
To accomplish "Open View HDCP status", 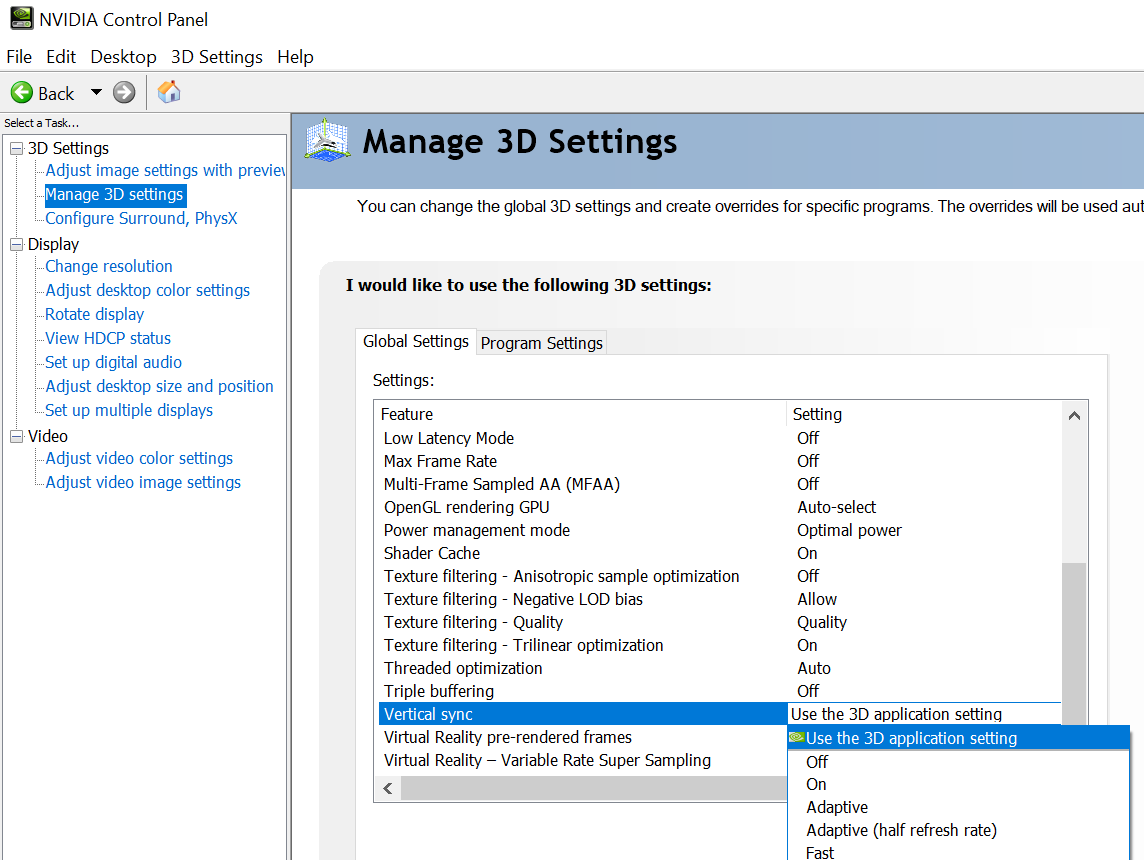I will [108, 338].
